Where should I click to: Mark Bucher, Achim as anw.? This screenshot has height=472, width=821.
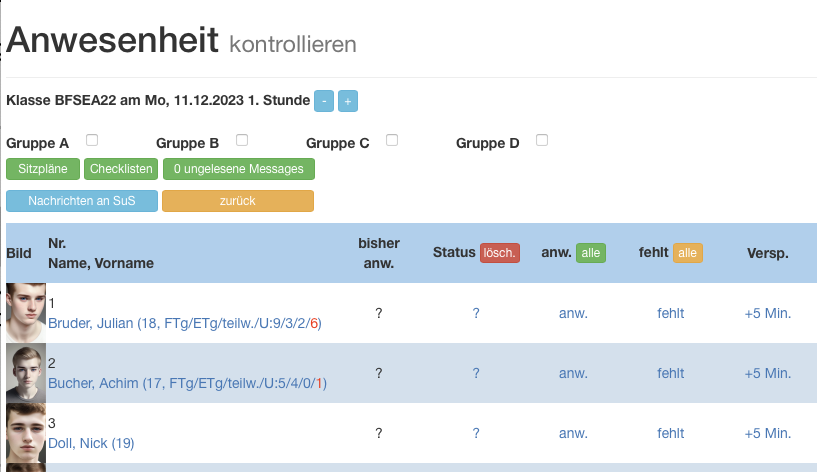[x=573, y=374]
